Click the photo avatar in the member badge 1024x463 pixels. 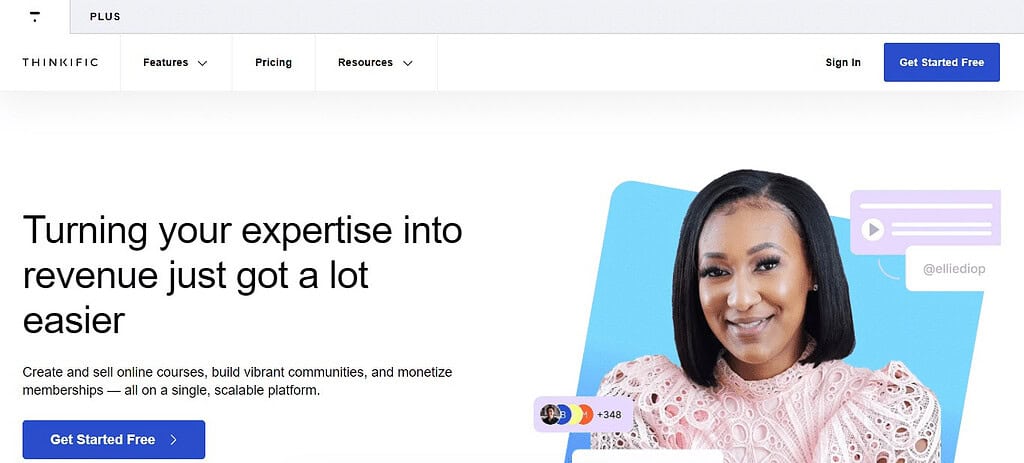point(550,414)
